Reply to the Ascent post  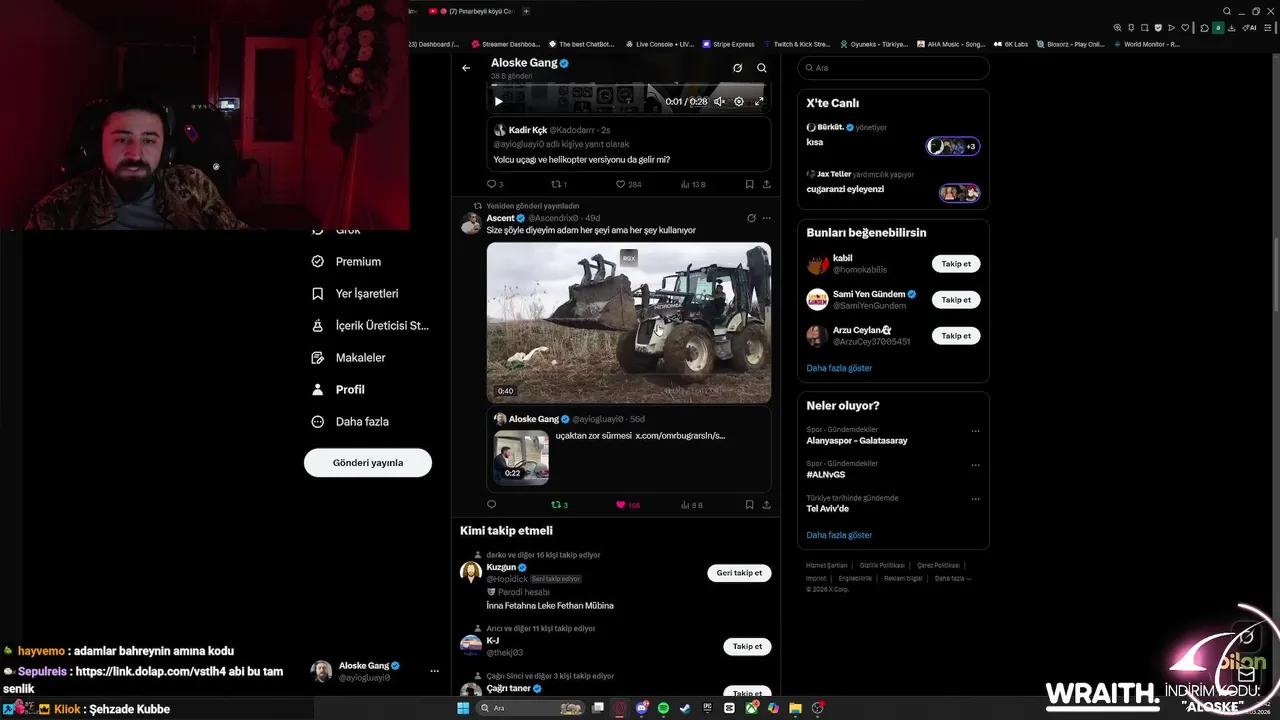pos(491,505)
